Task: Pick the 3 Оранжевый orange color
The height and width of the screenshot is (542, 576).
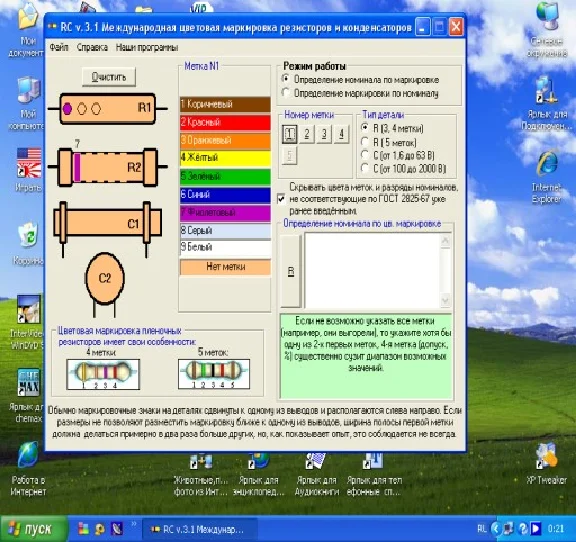Action: 225,140
